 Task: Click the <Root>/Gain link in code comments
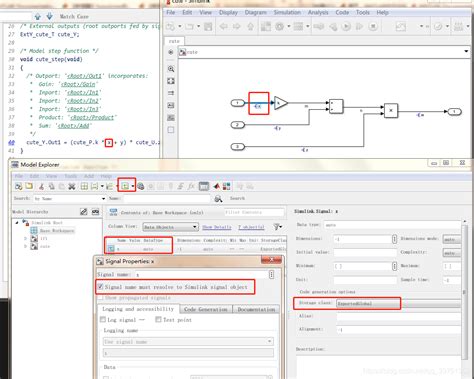78,84
